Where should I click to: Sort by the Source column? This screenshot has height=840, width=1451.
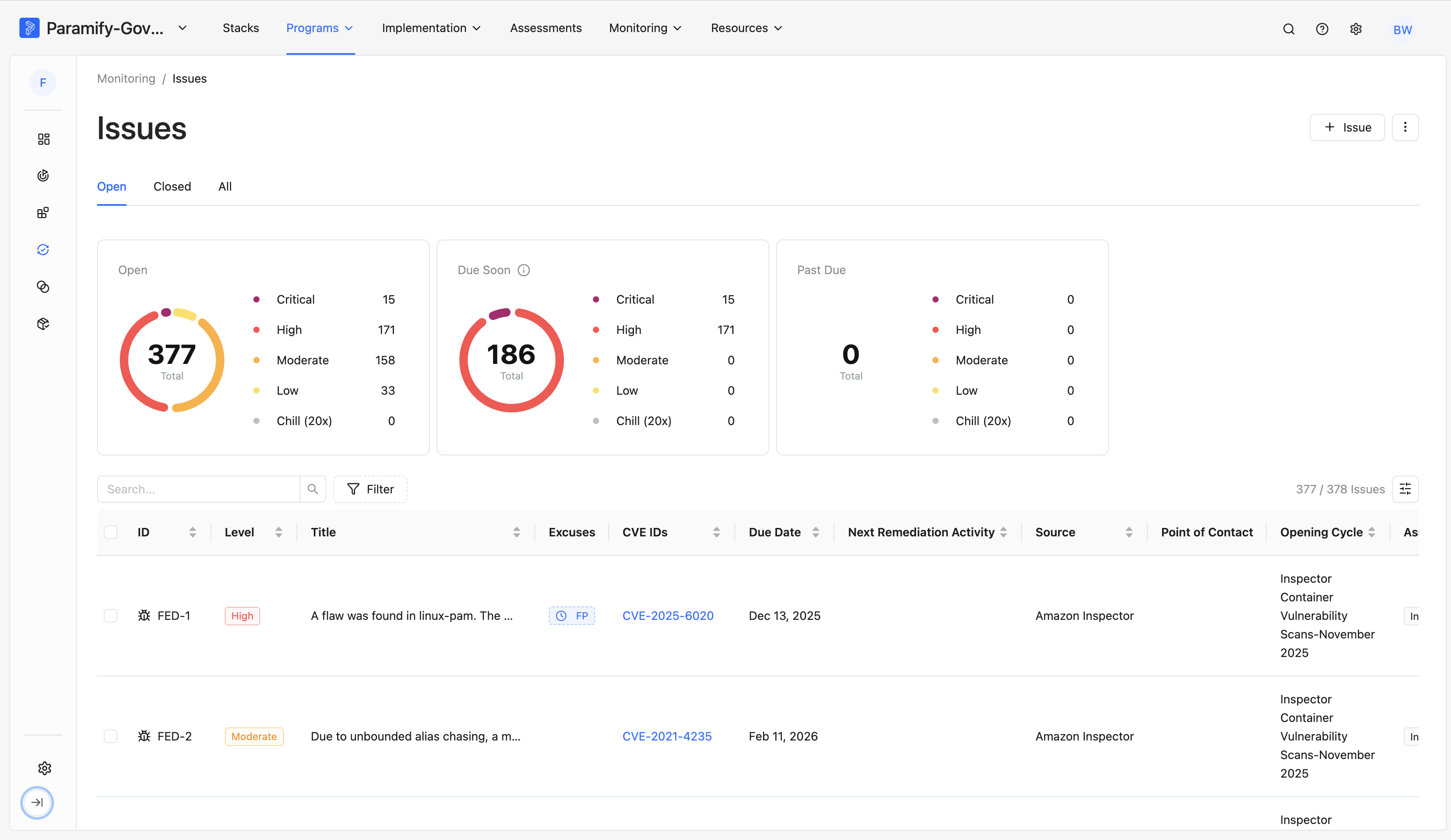[x=1129, y=532]
